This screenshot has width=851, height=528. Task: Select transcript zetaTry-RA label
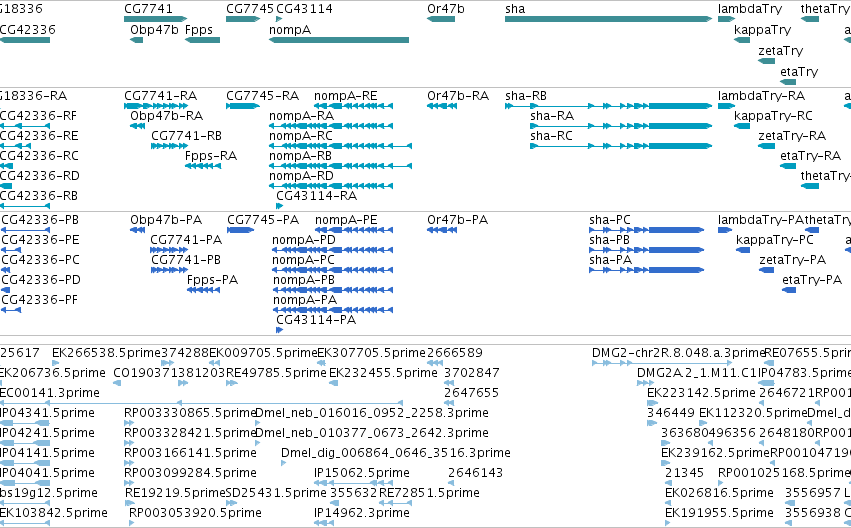click(x=792, y=136)
